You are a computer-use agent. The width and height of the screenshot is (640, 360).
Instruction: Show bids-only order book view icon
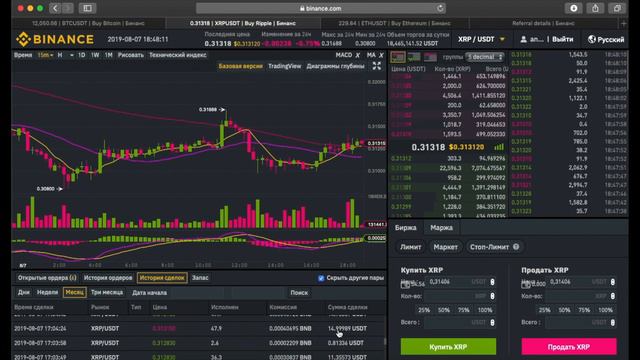point(413,57)
